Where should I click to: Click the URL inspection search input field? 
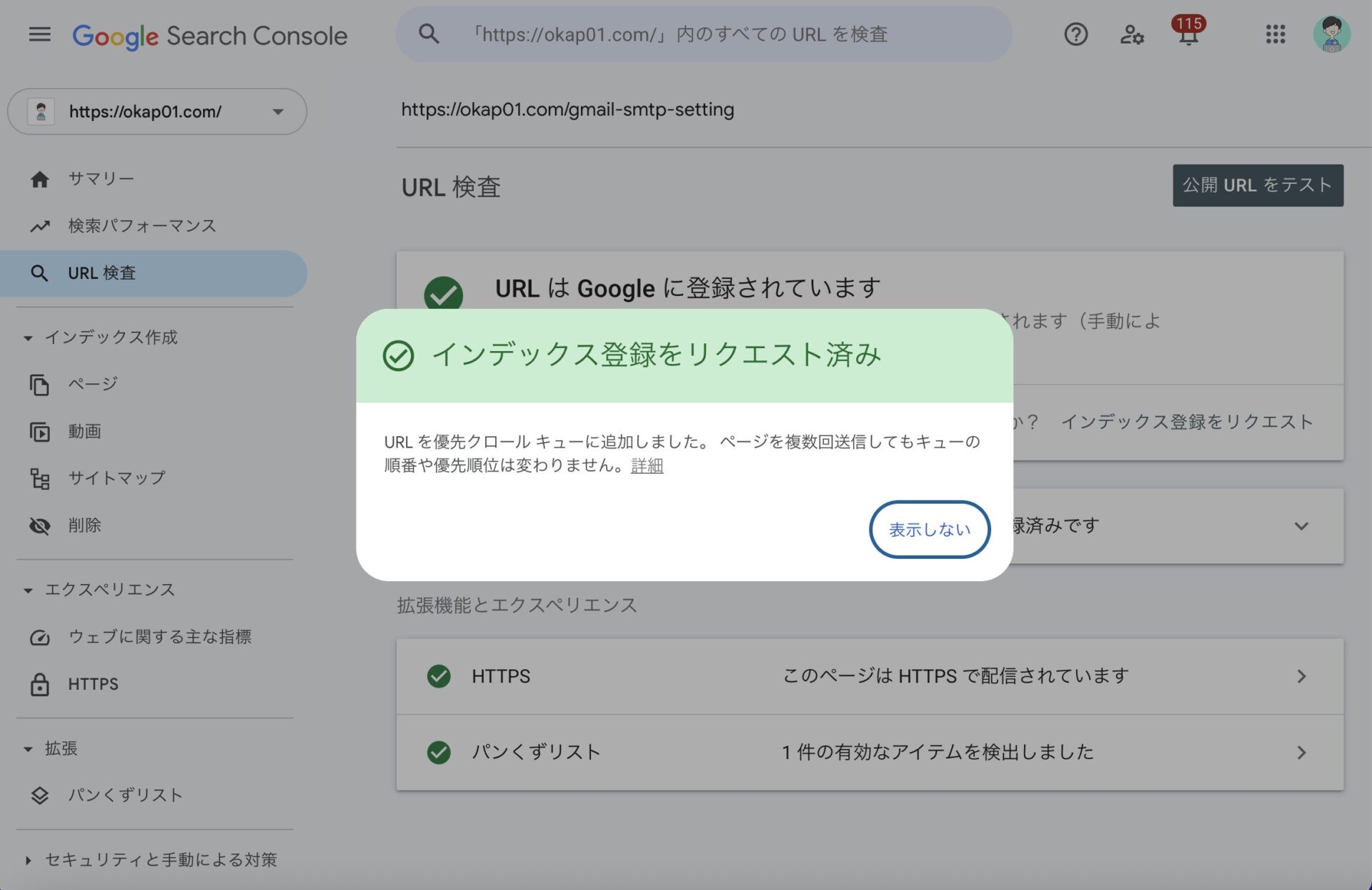pyautogui.click(x=704, y=34)
